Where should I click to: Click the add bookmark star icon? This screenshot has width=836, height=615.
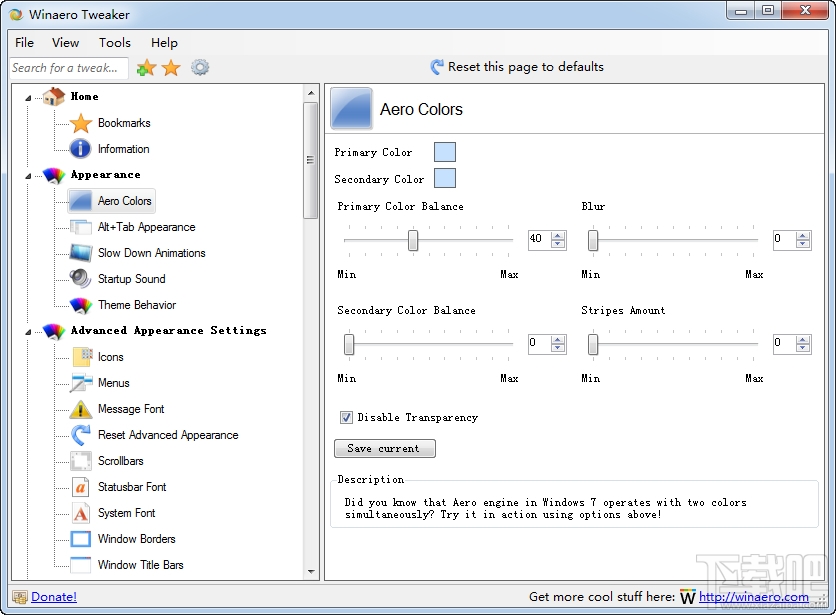[x=146, y=68]
